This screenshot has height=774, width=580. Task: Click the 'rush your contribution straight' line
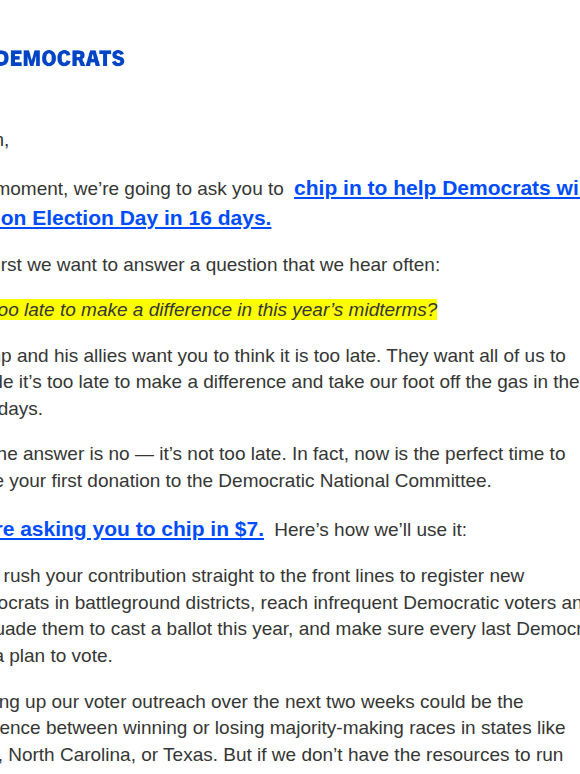[262, 576]
